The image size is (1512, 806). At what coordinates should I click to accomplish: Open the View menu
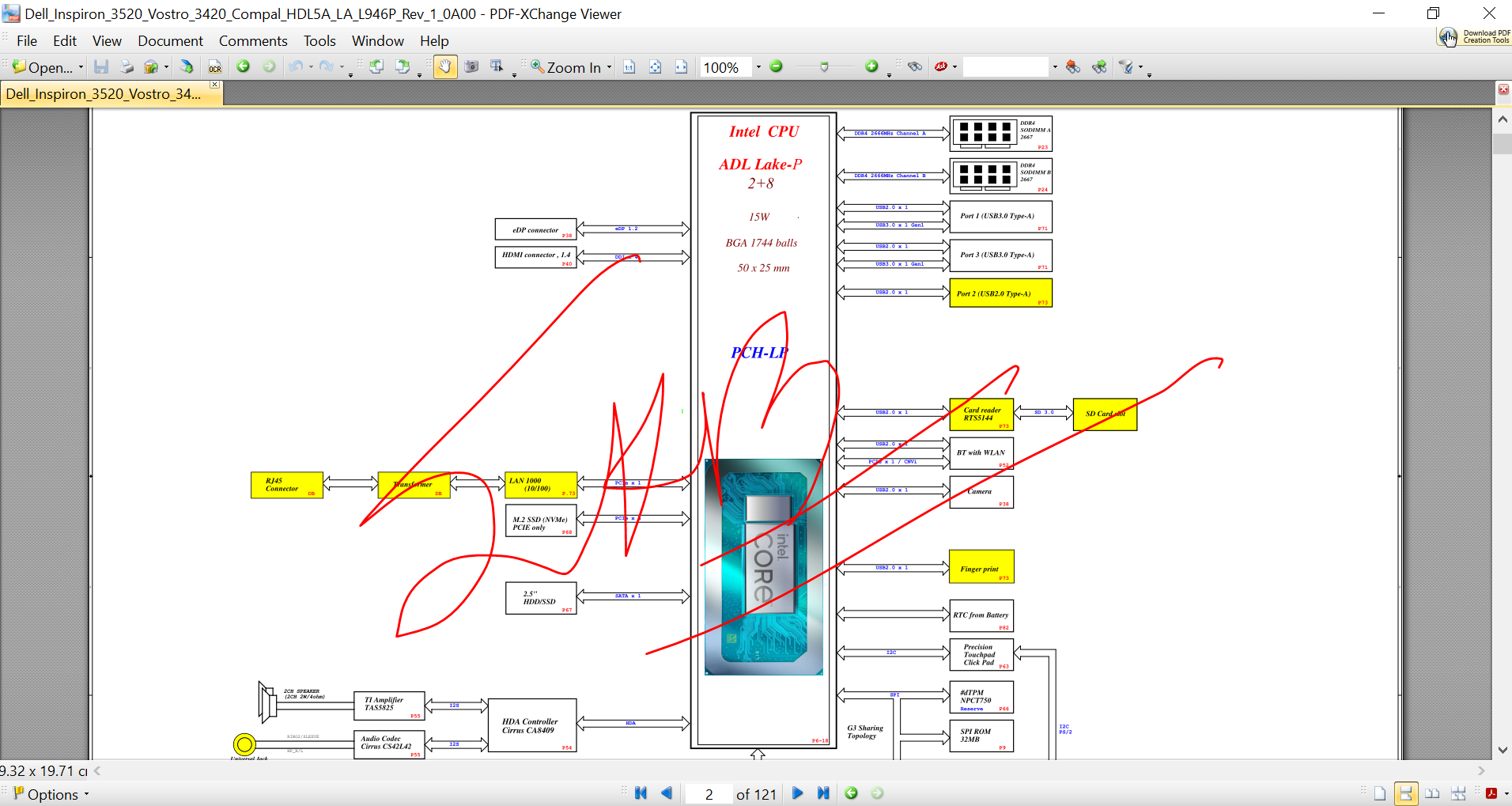(x=107, y=41)
